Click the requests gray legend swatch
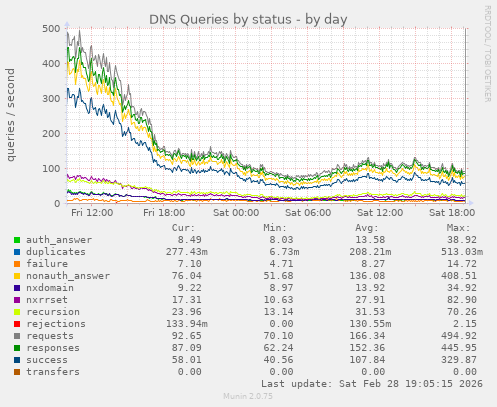The width and height of the screenshot is (497, 407). point(17,336)
